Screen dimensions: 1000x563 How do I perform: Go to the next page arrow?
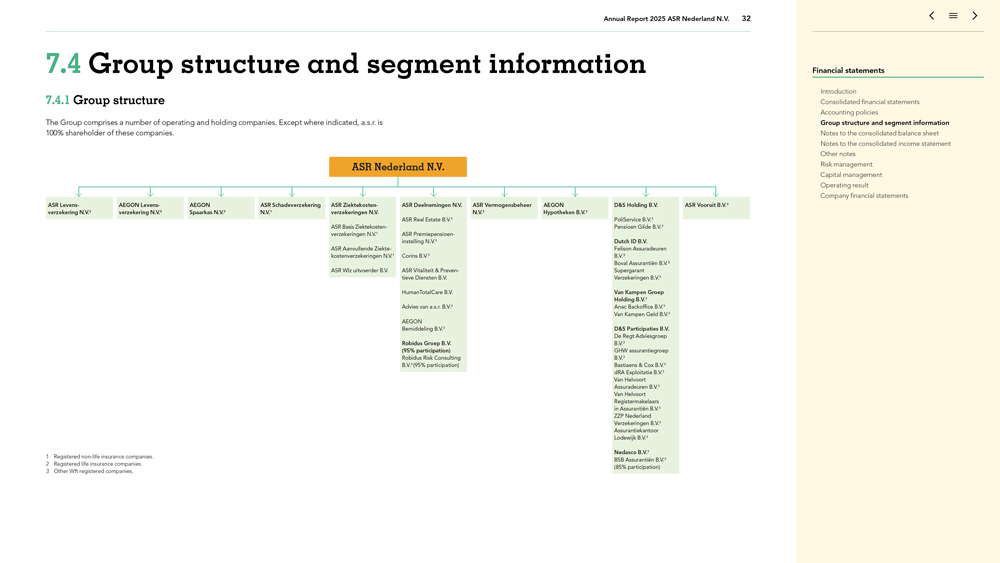click(x=975, y=16)
